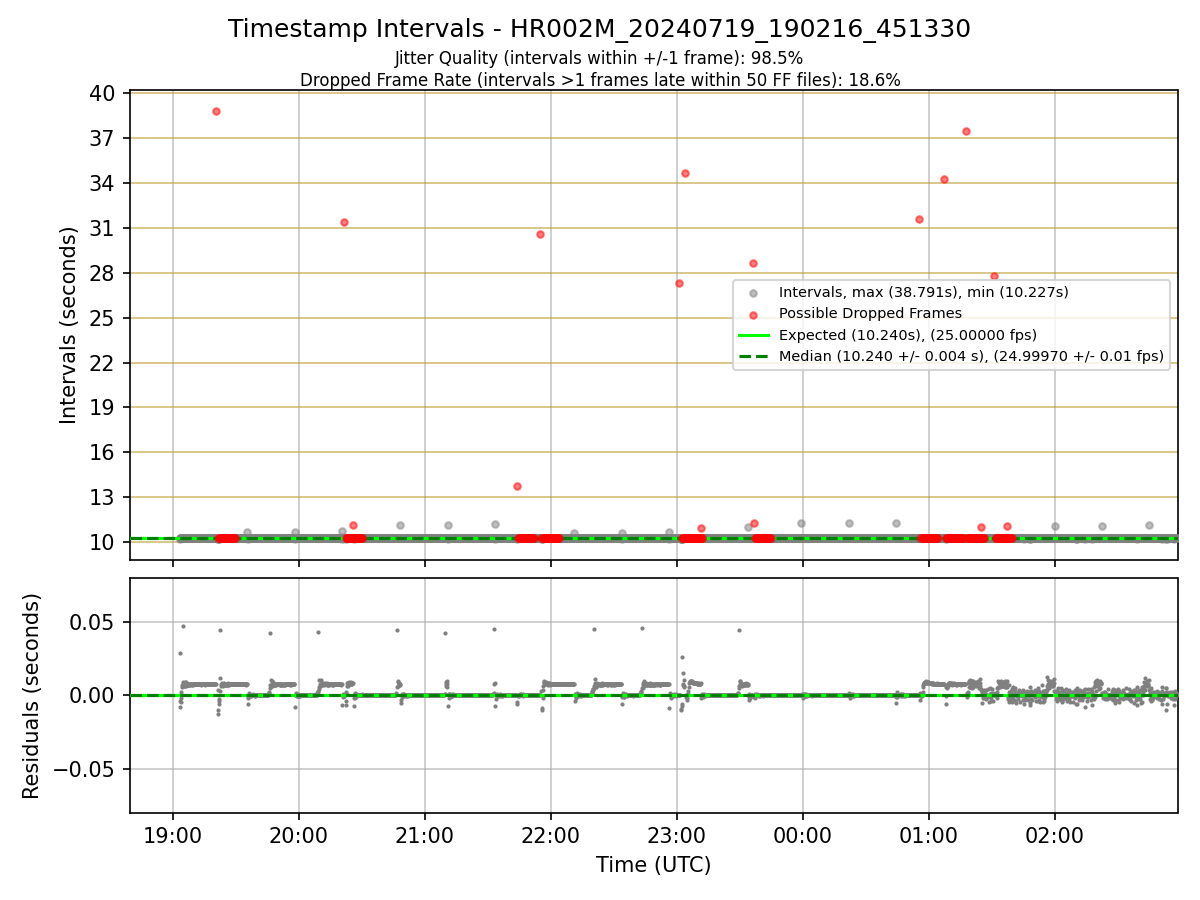
Task: Click the red dot marker of 'Possible Dropped Frames' legend
Action: [754, 314]
